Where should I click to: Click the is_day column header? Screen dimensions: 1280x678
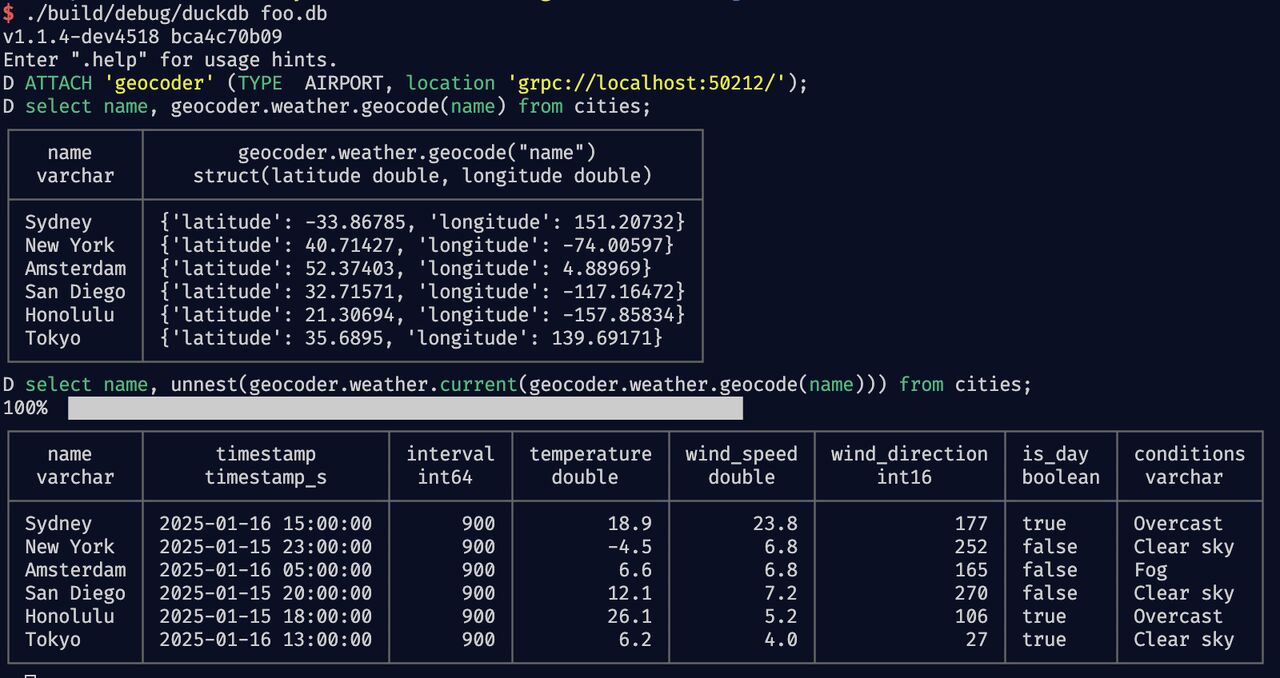pyautogui.click(x=1055, y=454)
